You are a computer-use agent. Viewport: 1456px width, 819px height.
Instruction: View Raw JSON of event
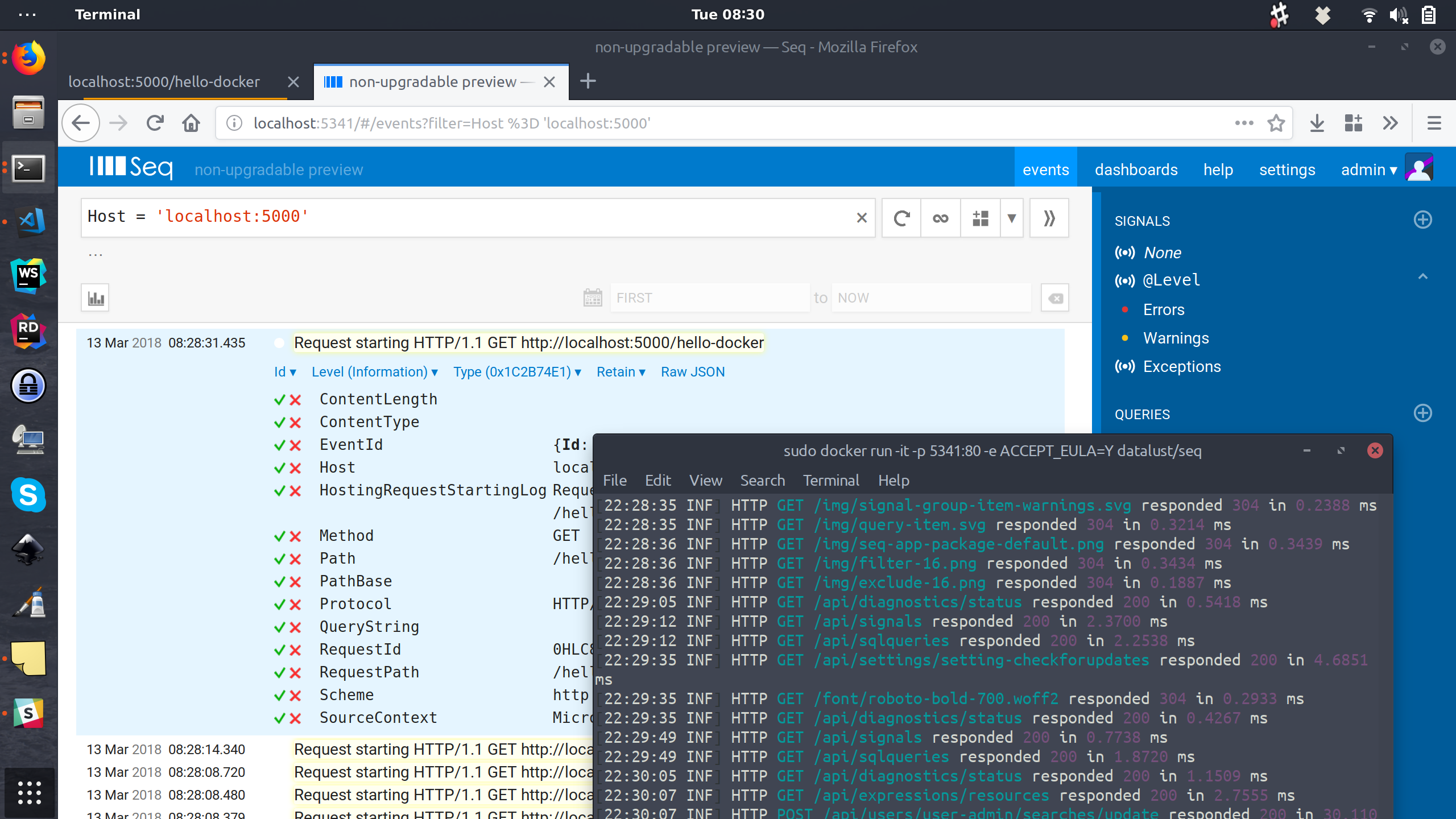tap(692, 371)
